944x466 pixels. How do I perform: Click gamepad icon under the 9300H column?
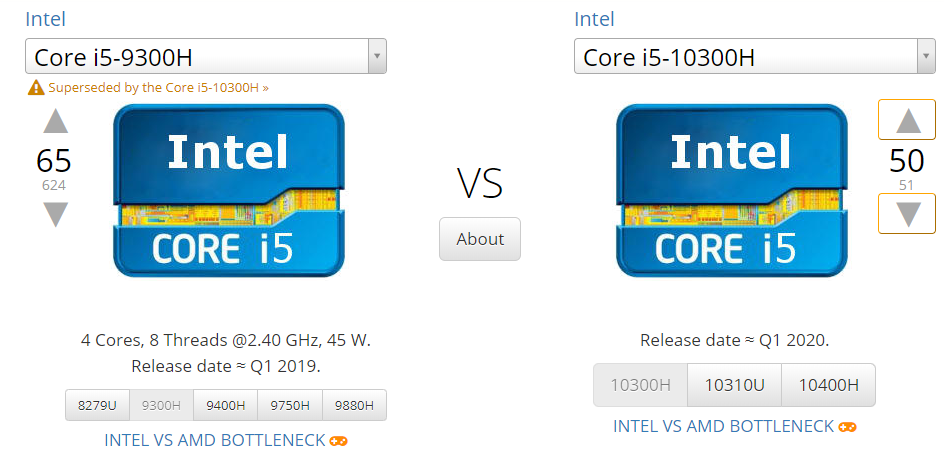point(338,441)
